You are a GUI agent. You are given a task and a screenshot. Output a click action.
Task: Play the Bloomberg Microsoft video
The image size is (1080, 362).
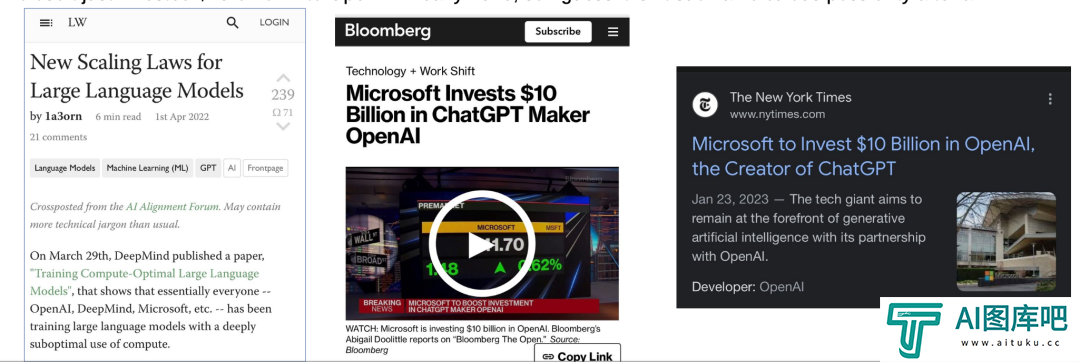coord(481,244)
